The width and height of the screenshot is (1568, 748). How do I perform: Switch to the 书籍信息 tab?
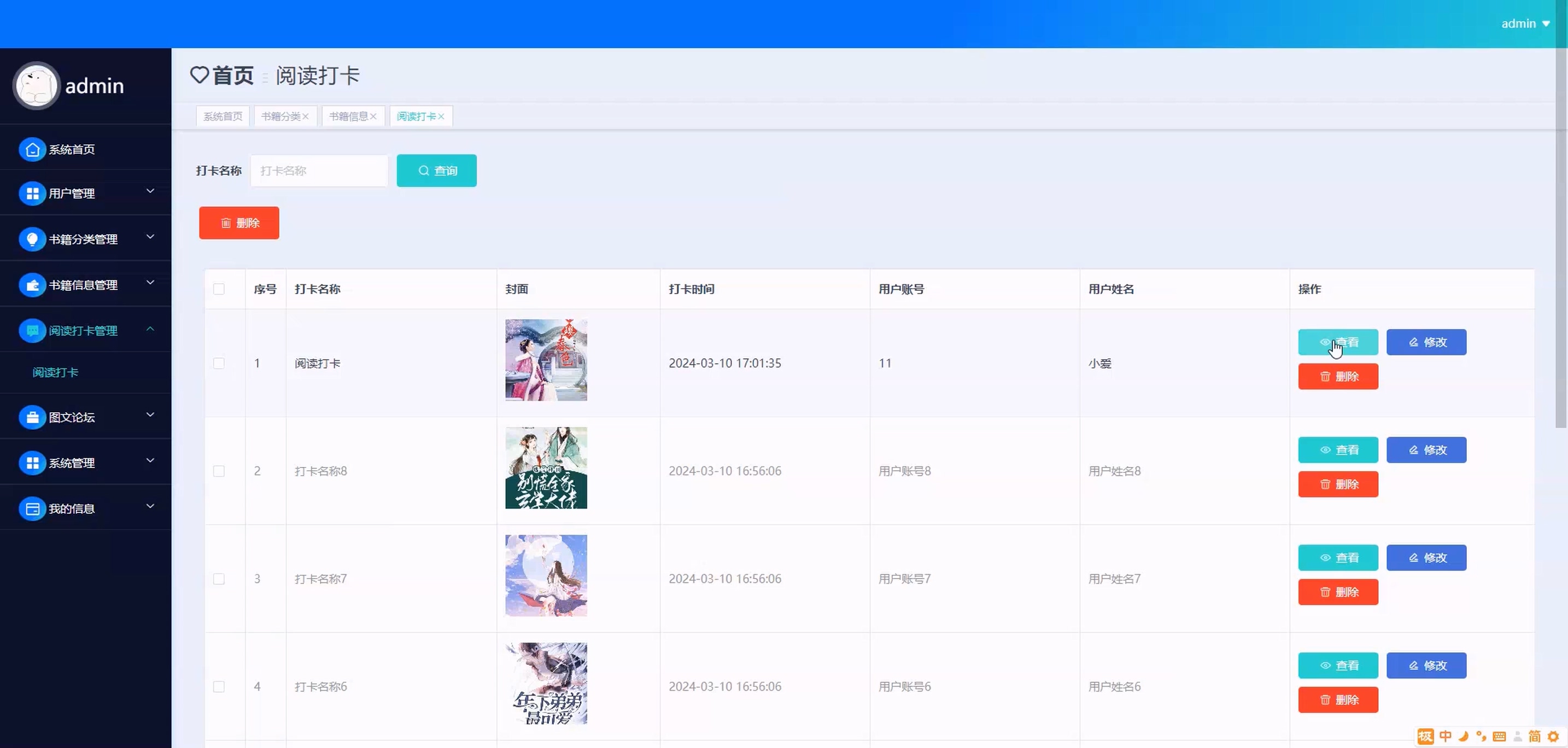click(349, 116)
